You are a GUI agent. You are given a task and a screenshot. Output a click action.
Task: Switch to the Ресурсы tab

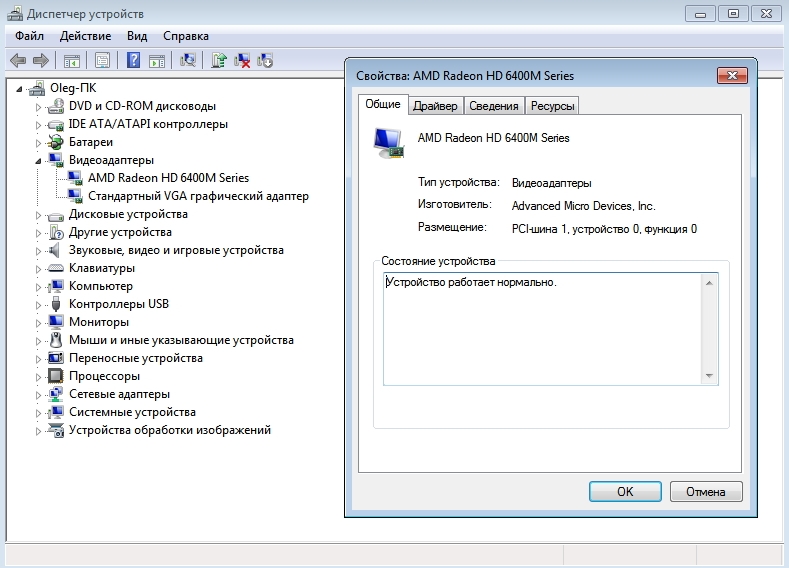pos(553,106)
